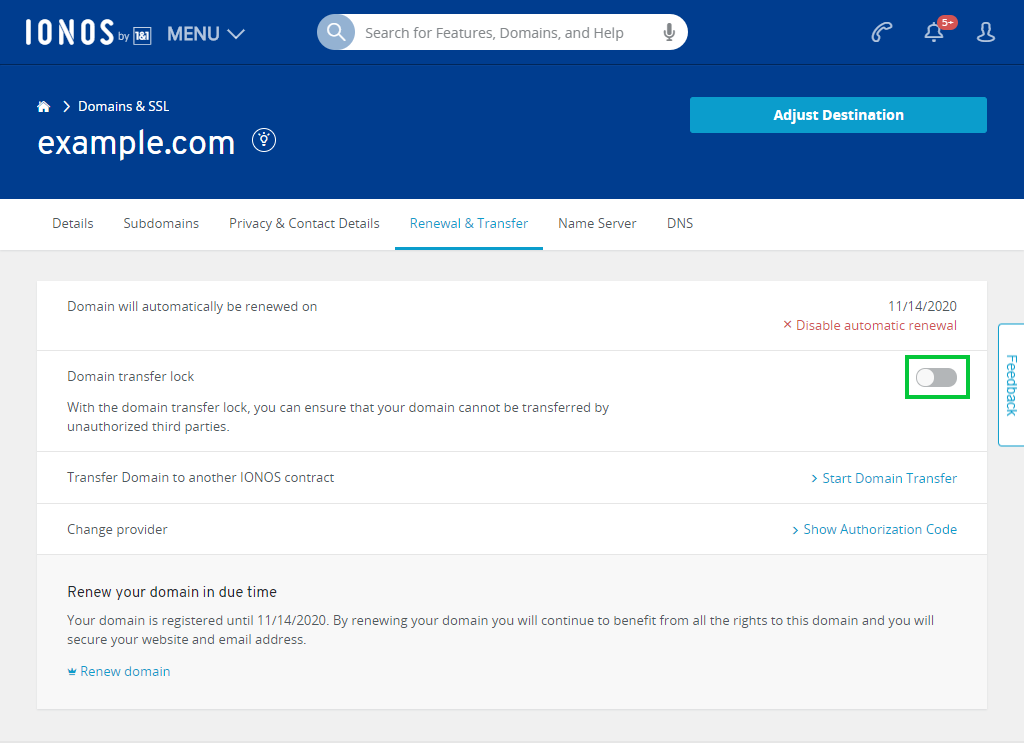This screenshot has width=1024, height=743.
Task: Open the Subdomains tab
Action: tap(161, 223)
